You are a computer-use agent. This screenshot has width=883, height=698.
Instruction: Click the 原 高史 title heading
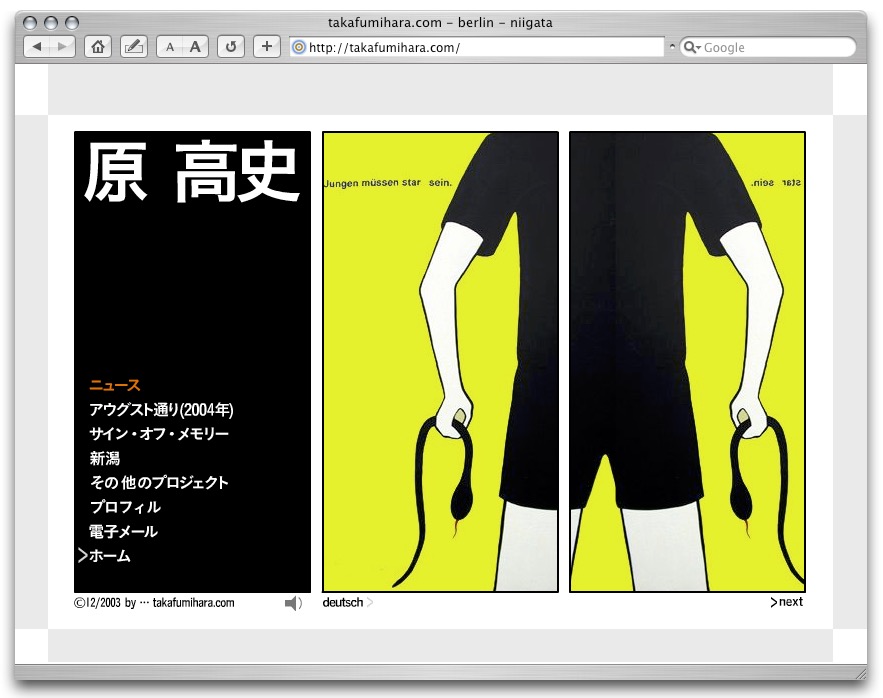191,172
